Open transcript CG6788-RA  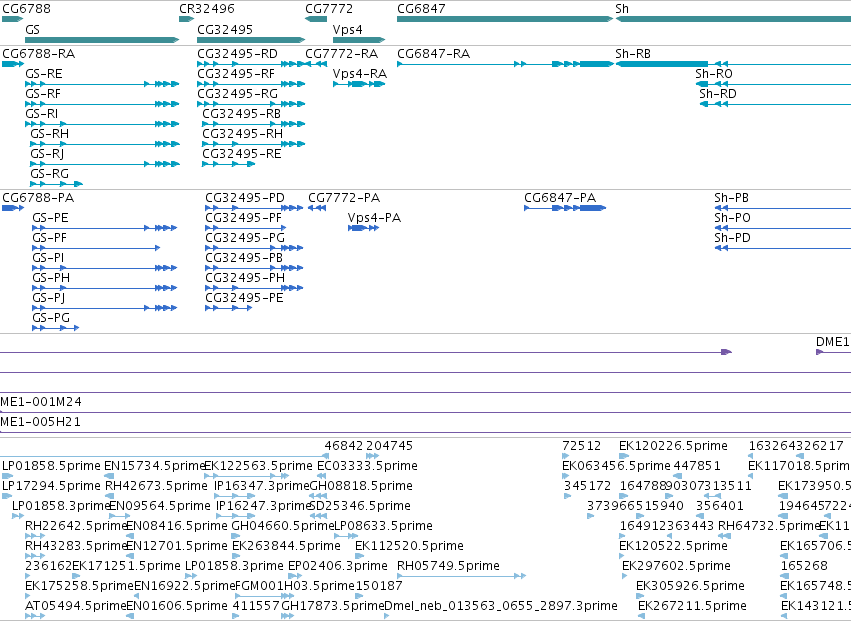tap(39, 54)
